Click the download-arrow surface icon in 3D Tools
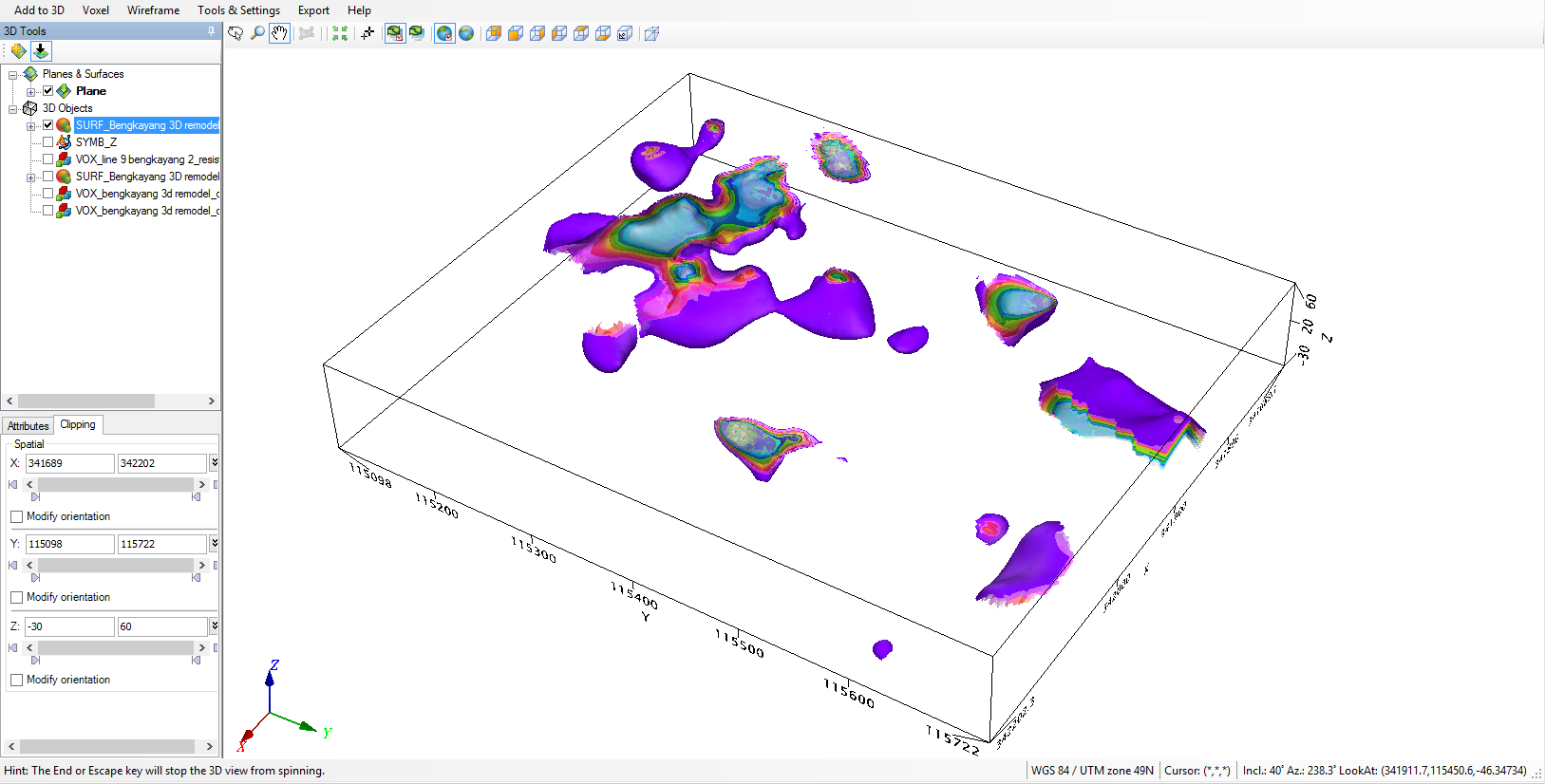 coord(41,51)
